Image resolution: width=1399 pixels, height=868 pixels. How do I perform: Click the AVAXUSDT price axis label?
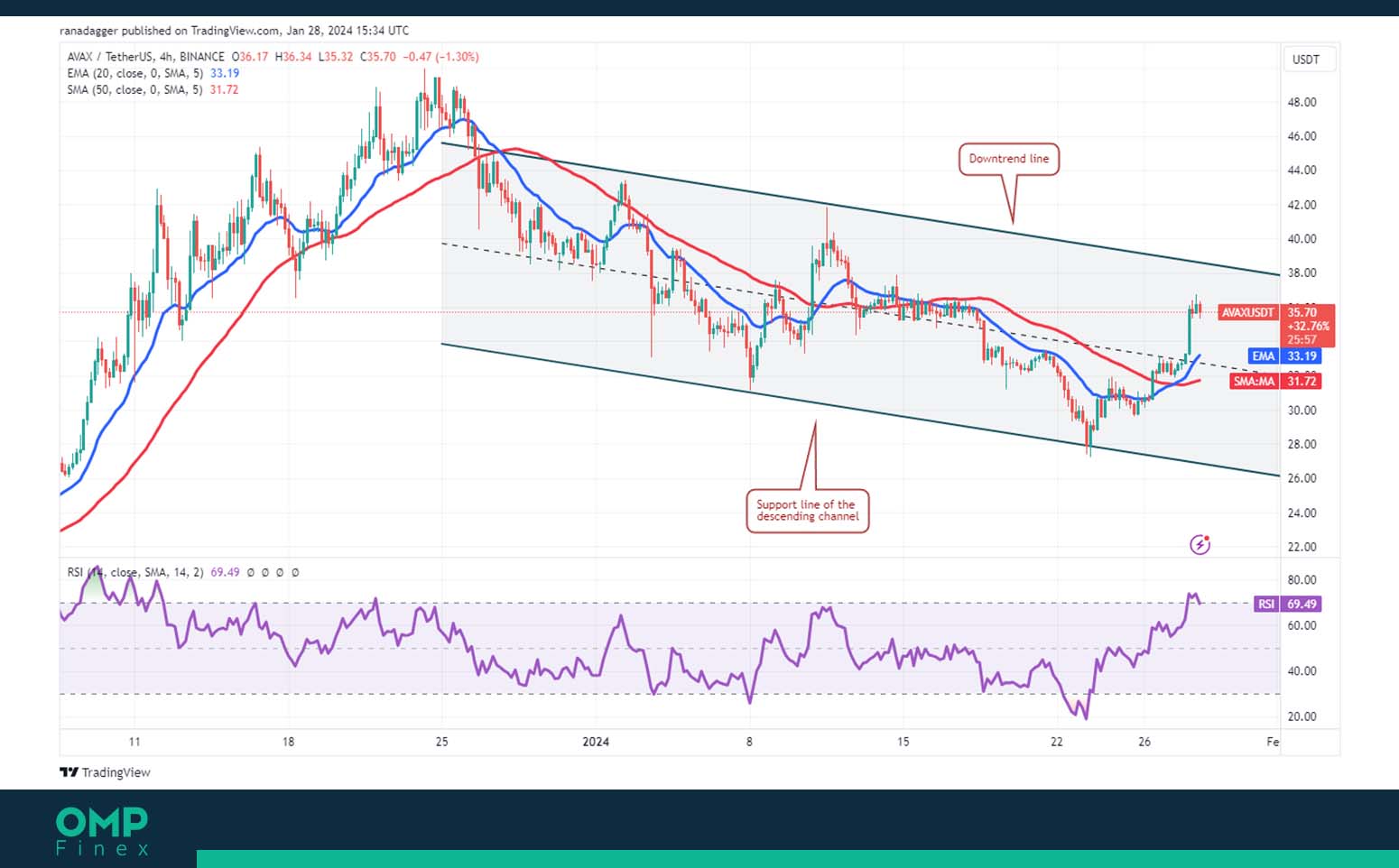1248,312
